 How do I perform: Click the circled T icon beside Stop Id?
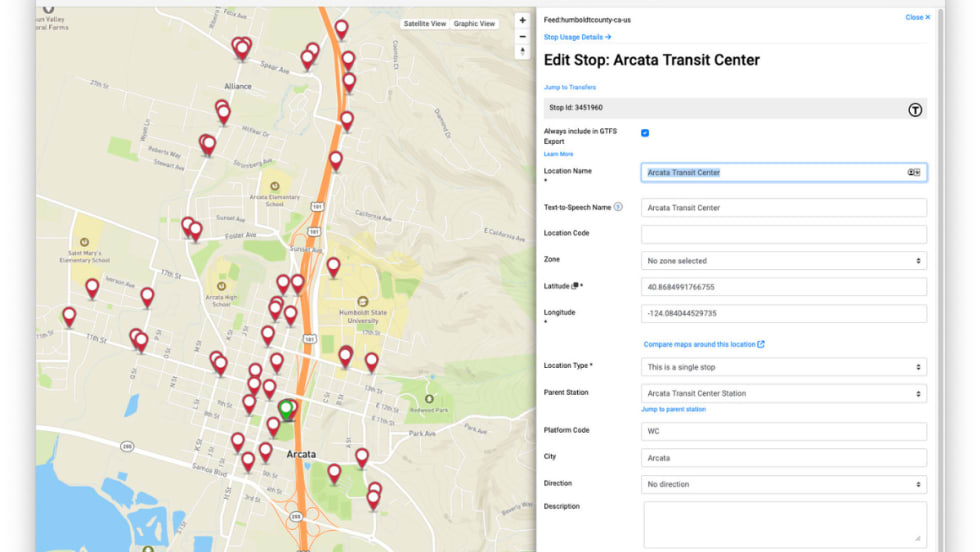(x=914, y=109)
